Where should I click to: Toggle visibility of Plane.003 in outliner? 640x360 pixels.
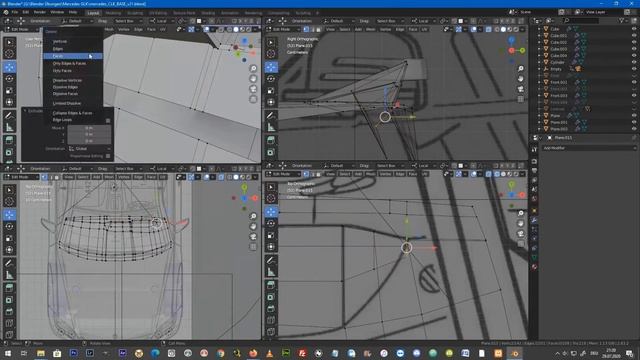coord(634,129)
